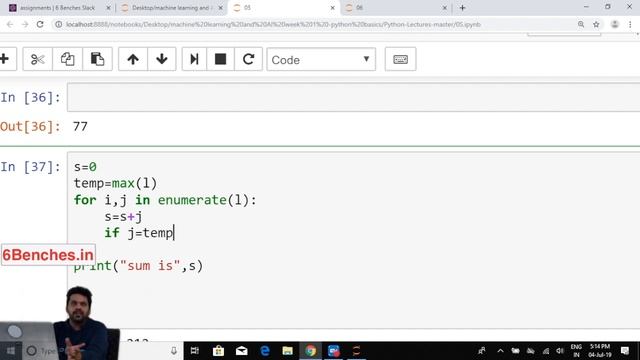Open the Mail app on the taskbar
The image size is (640, 360).
(242, 351)
